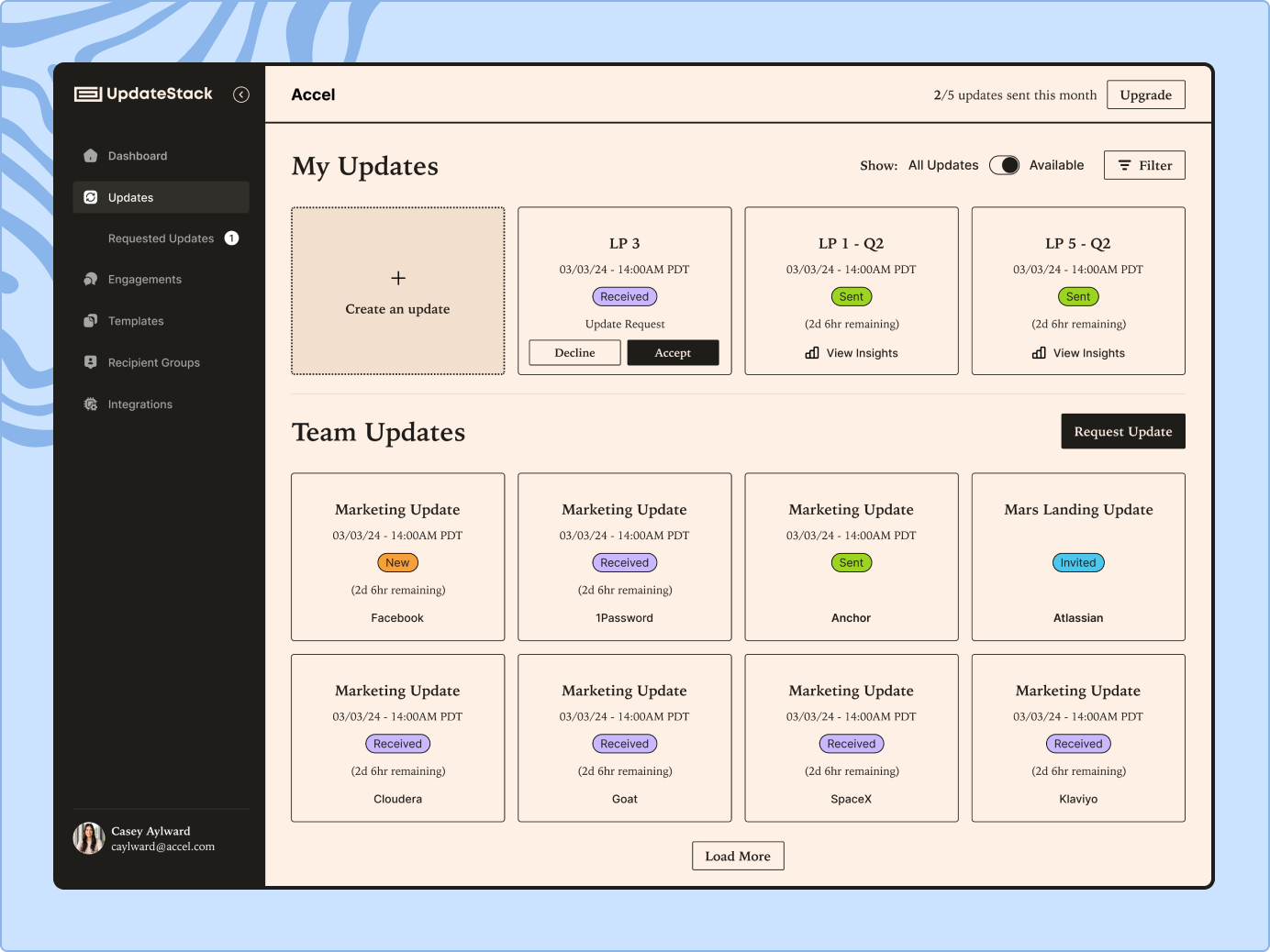Go to Engagements in the sidebar
This screenshot has width=1270, height=952.
pyautogui.click(x=161, y=279)
